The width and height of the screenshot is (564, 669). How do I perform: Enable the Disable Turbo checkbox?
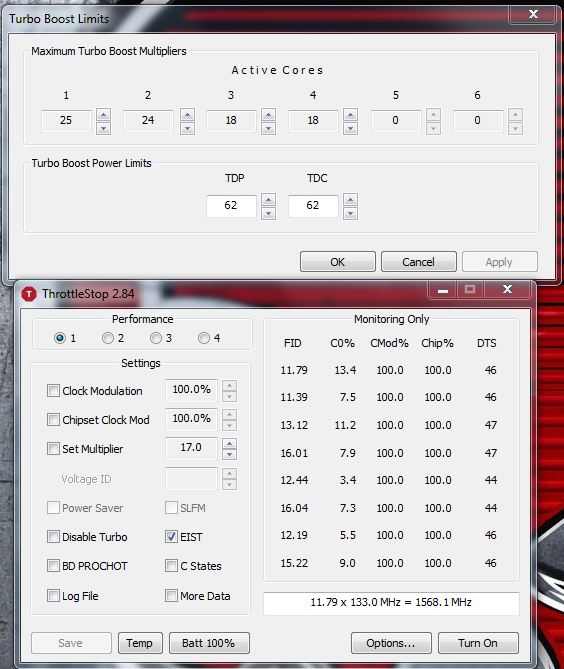coord(53,536)
